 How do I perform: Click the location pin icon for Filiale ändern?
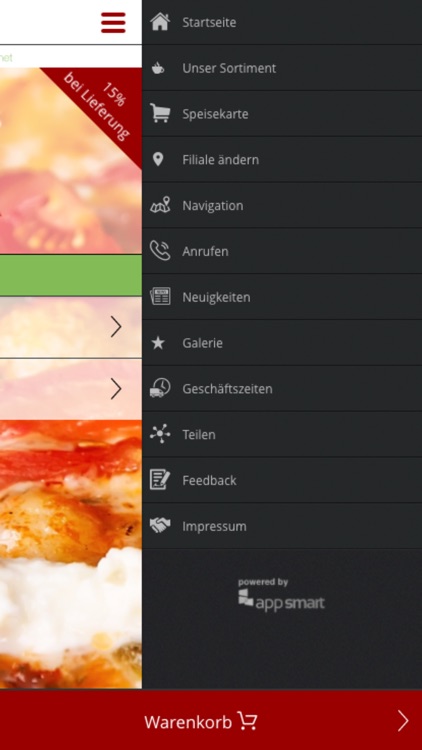click(x=158, y=160)
